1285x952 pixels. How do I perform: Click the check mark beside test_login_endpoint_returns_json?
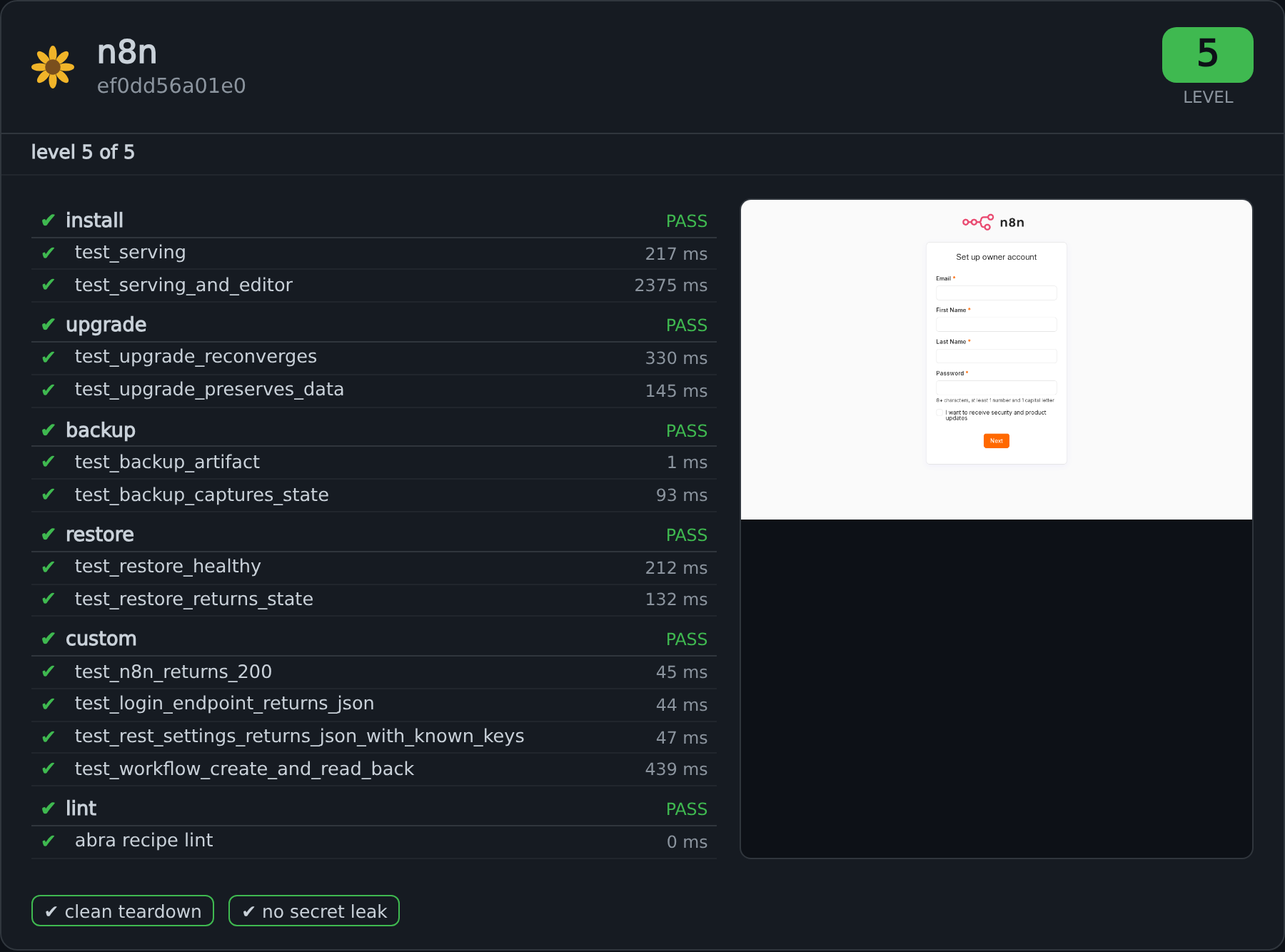(x=48, y=704)
